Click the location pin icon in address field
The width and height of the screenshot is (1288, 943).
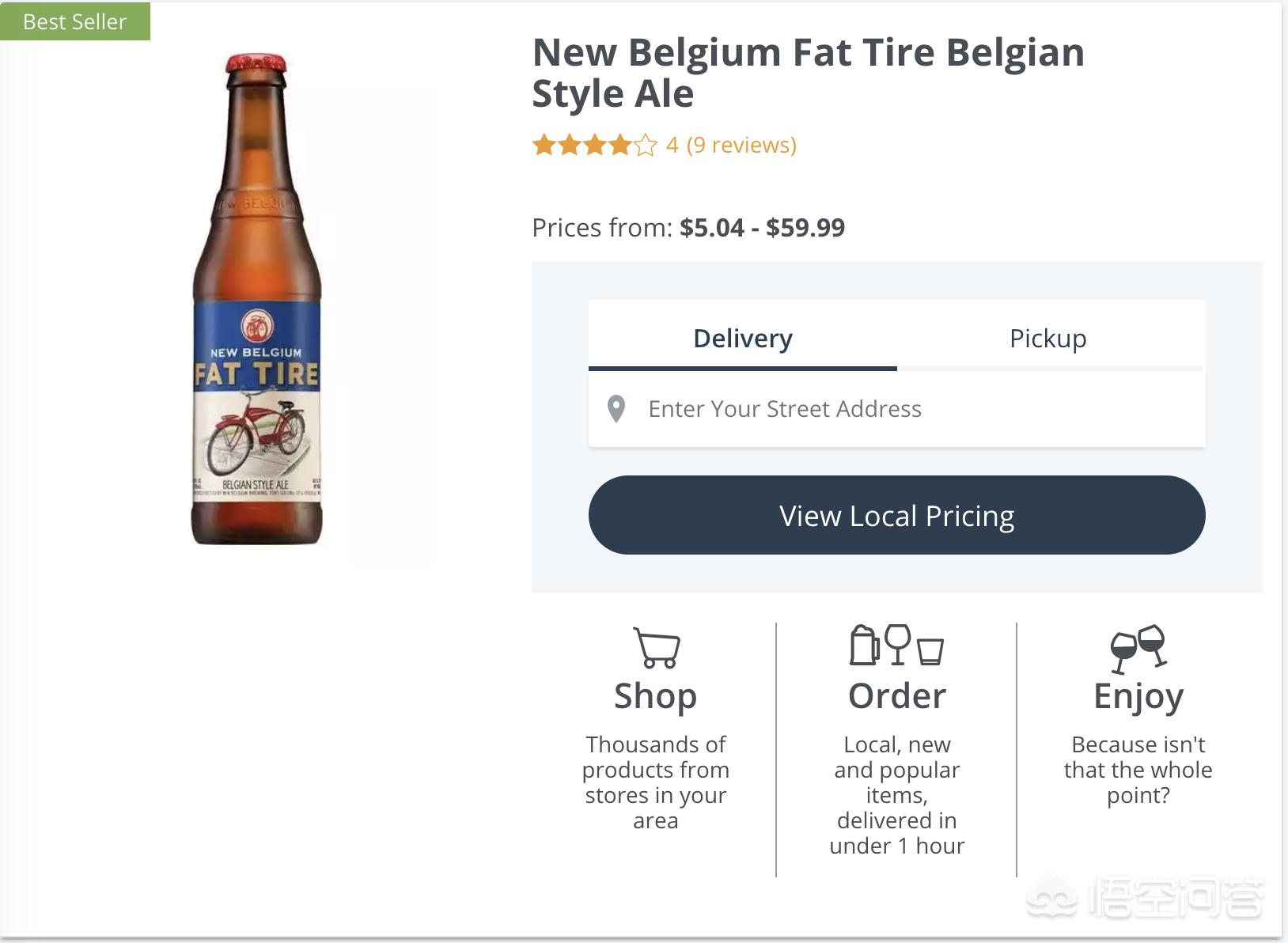[x=616, y=409]
